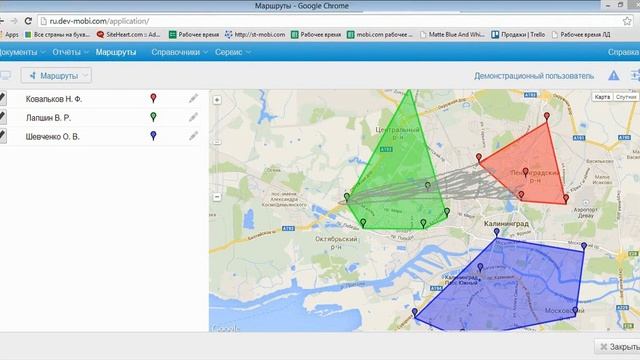Screen dimensions: 640x360
Task: Click red pin marker of Ковальков Н. Ф.
Action: pyautogui.click(x=153, y=98)
